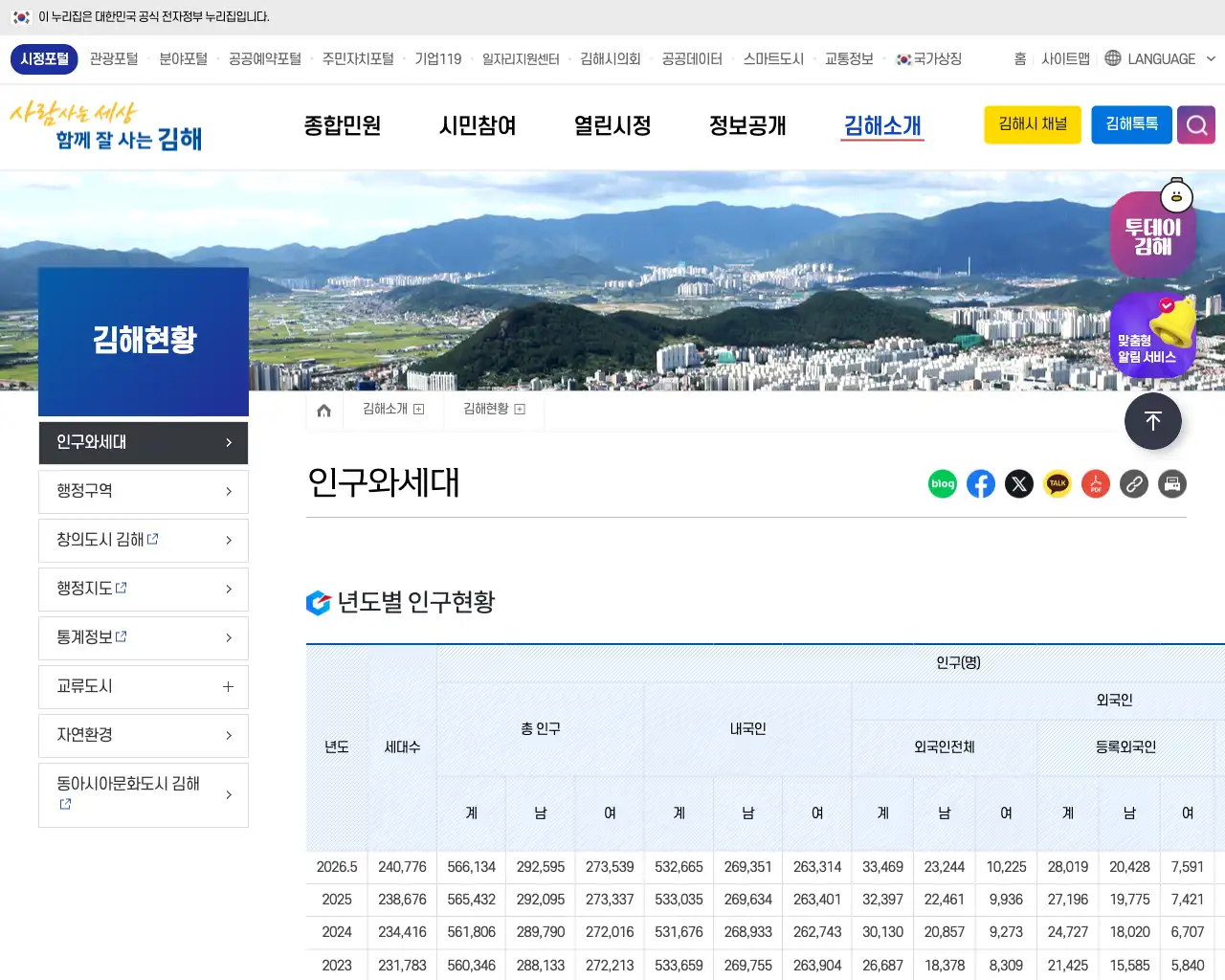Open 인구와세대 sidebar item

click(144, 443)
